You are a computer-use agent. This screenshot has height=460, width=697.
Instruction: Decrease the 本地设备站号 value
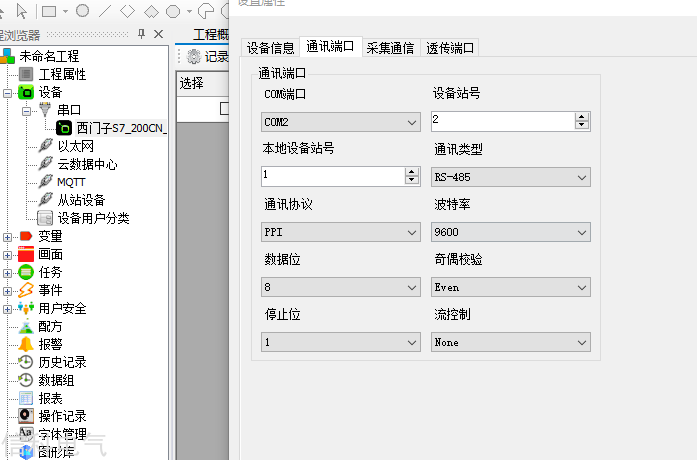coord(412,180)
